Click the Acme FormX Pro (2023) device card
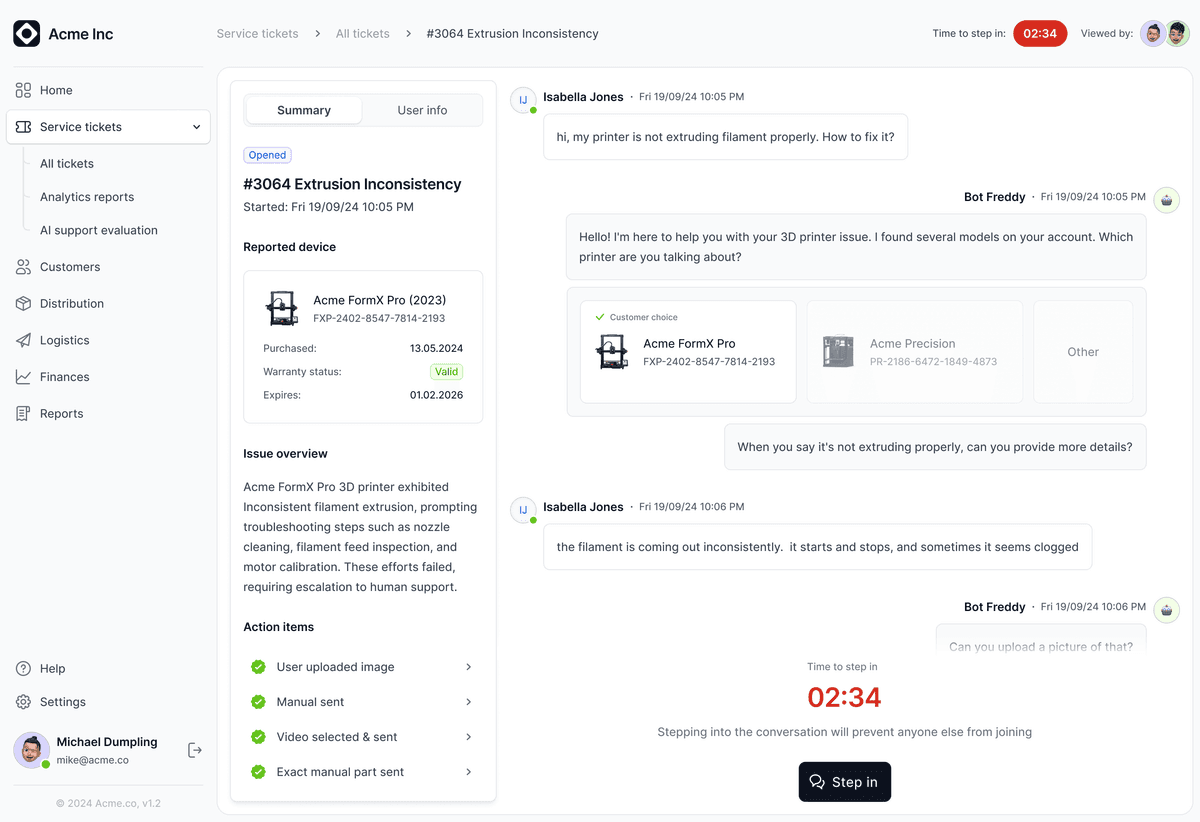Image resolution: width=1200 pixels, height=822 pixels. (363, 347)
